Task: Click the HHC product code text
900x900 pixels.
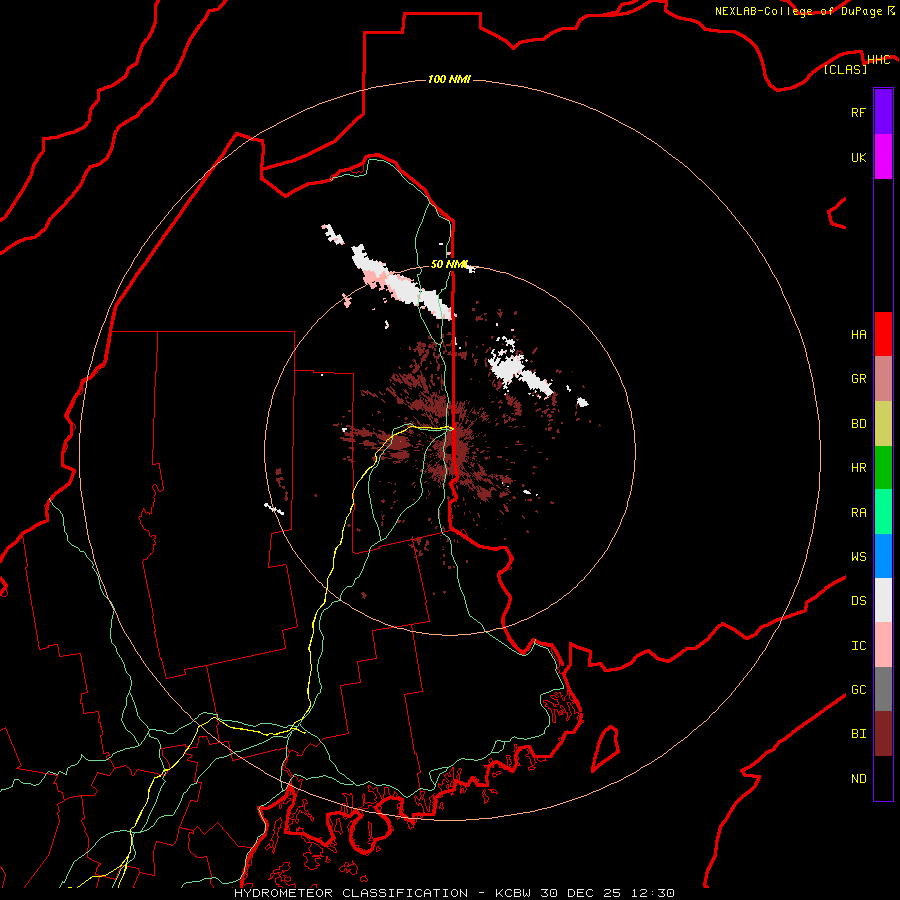Action: point(878,60)
